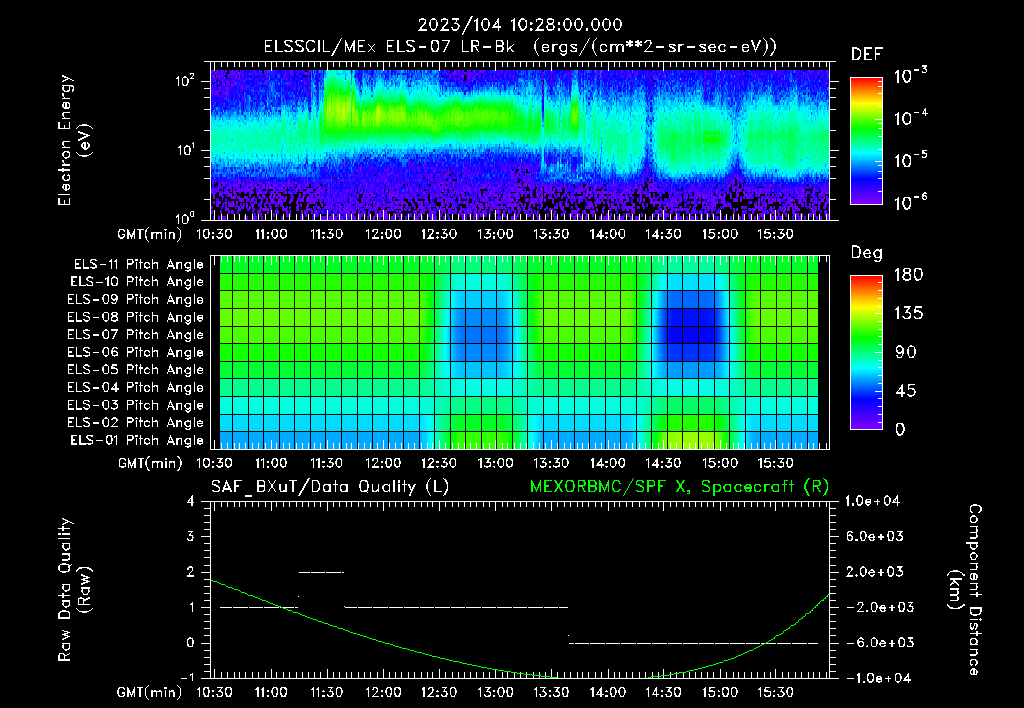Click GMT(min) label of the pitch angle panel
The height and width of the screenshot is (708, 1024).
coord(150,463)
